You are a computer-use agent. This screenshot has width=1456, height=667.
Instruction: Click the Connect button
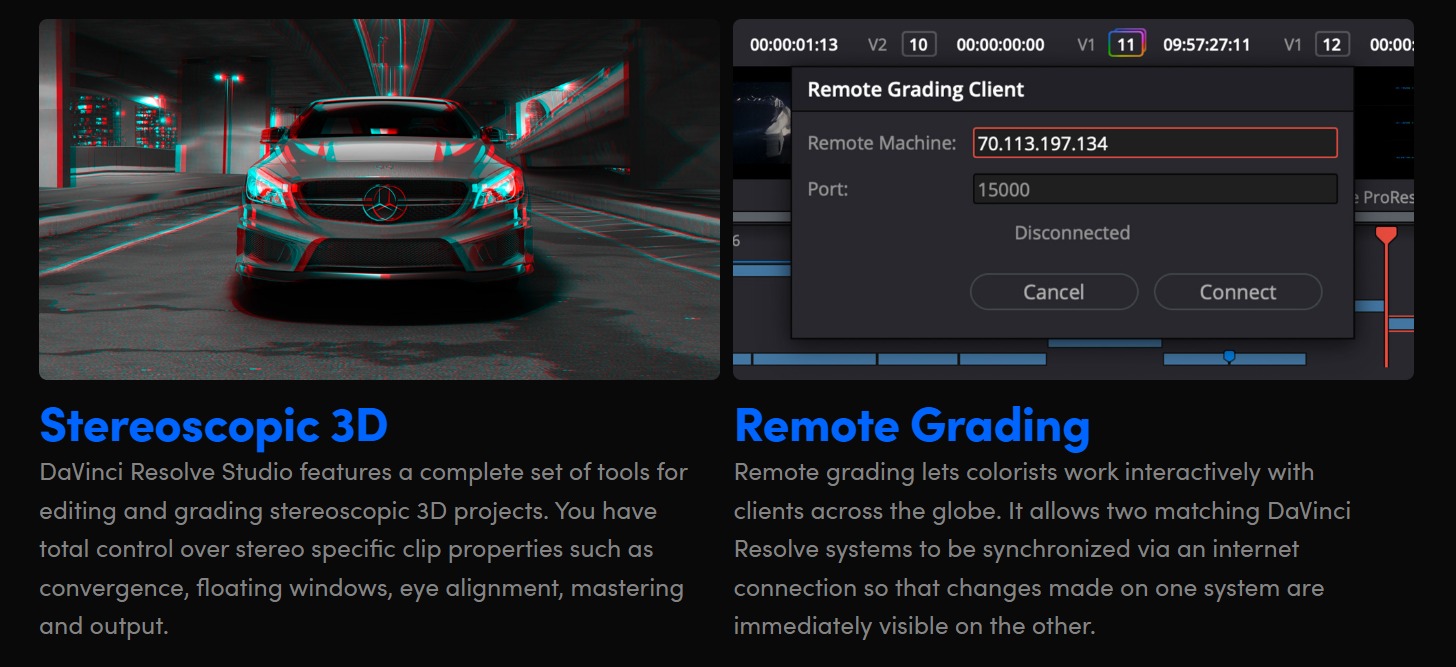click(x=1238, y=292)
